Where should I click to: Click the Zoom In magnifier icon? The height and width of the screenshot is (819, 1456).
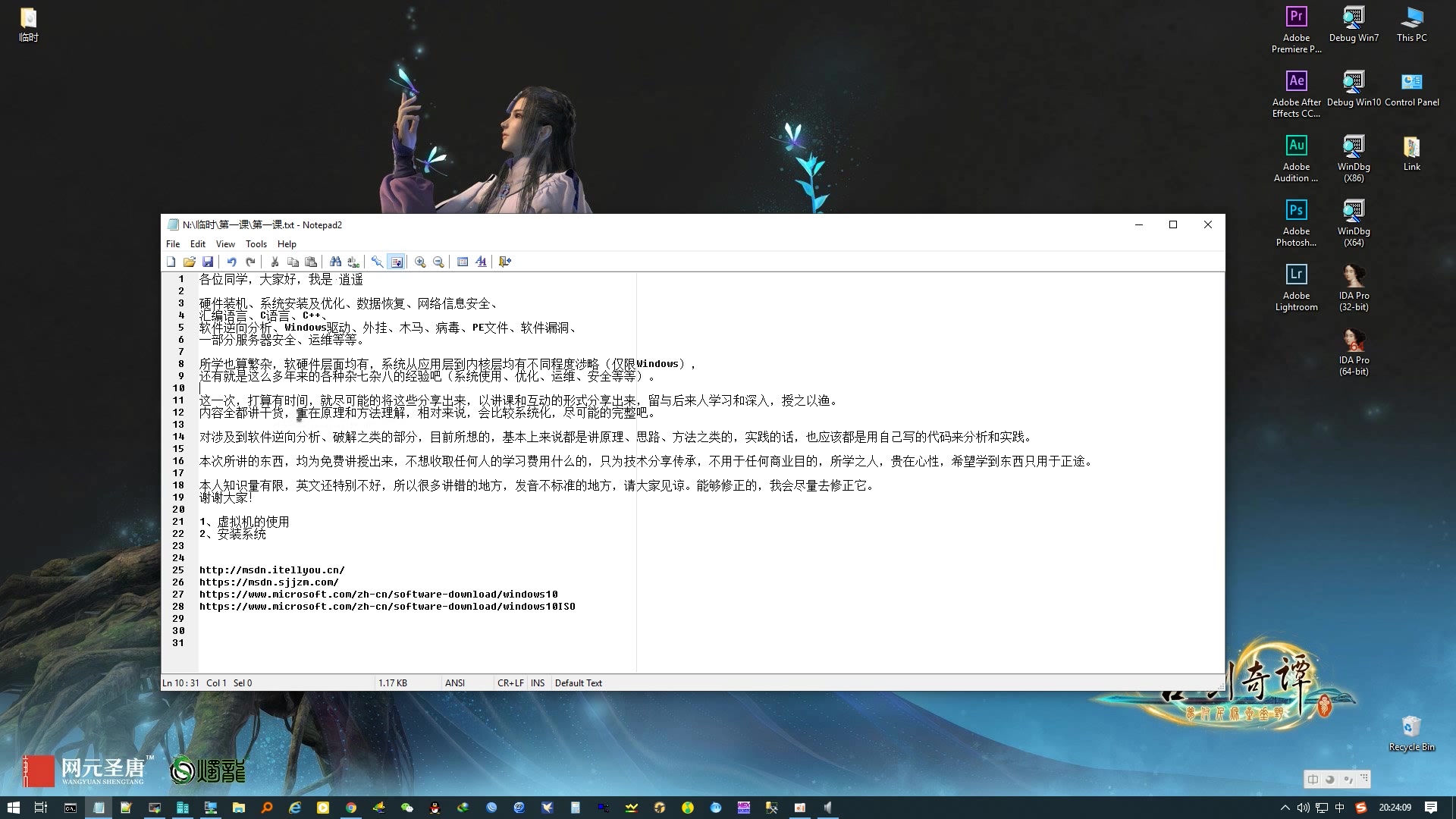(x=420, y=262)
